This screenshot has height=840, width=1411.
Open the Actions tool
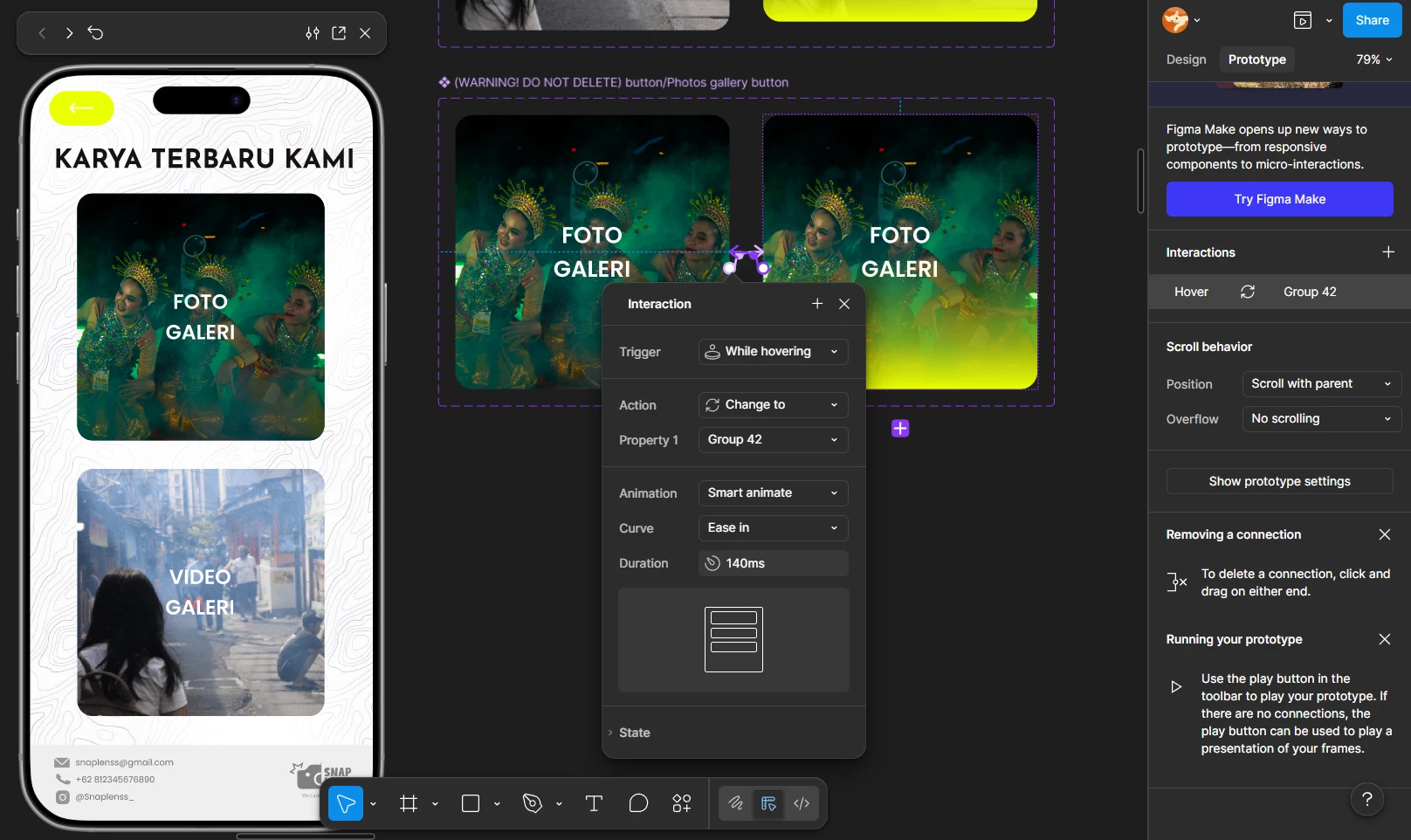tap(682, 803)
